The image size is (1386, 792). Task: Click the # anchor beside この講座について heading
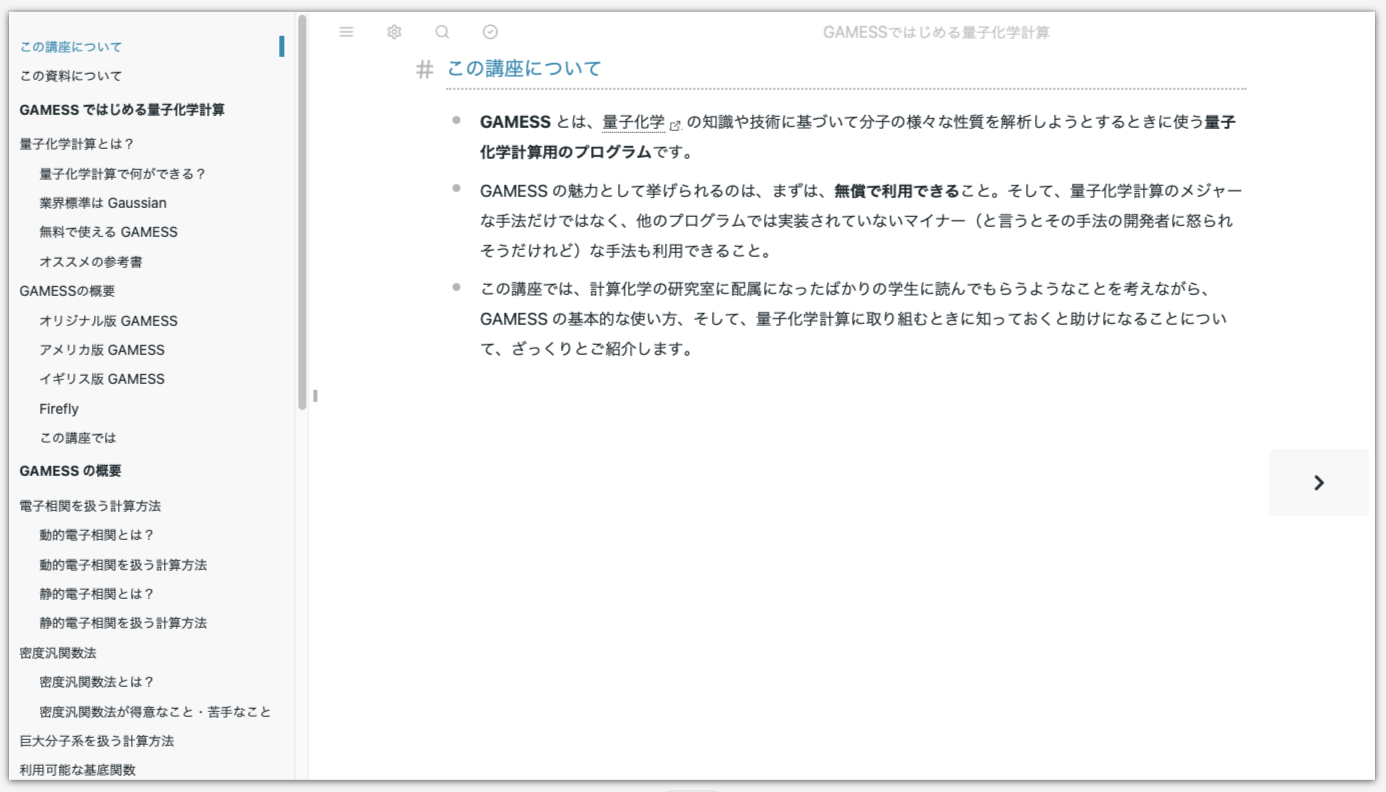pos(425,69)
